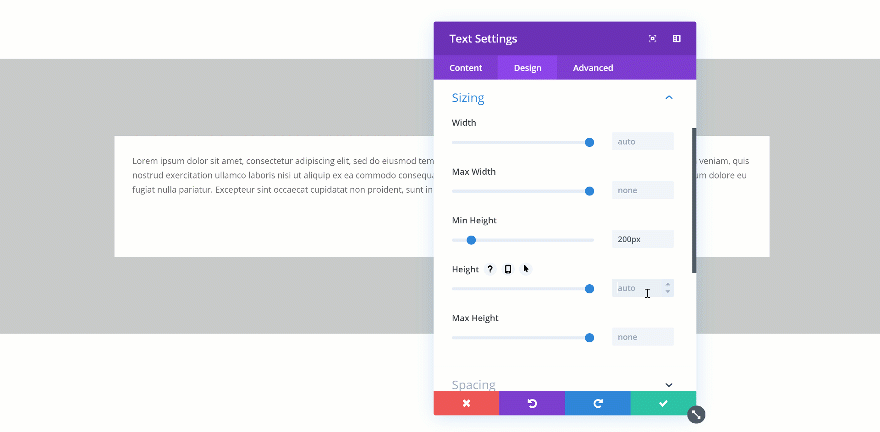
Task: Expand the Spacing section
Action: tap(669, 385)
